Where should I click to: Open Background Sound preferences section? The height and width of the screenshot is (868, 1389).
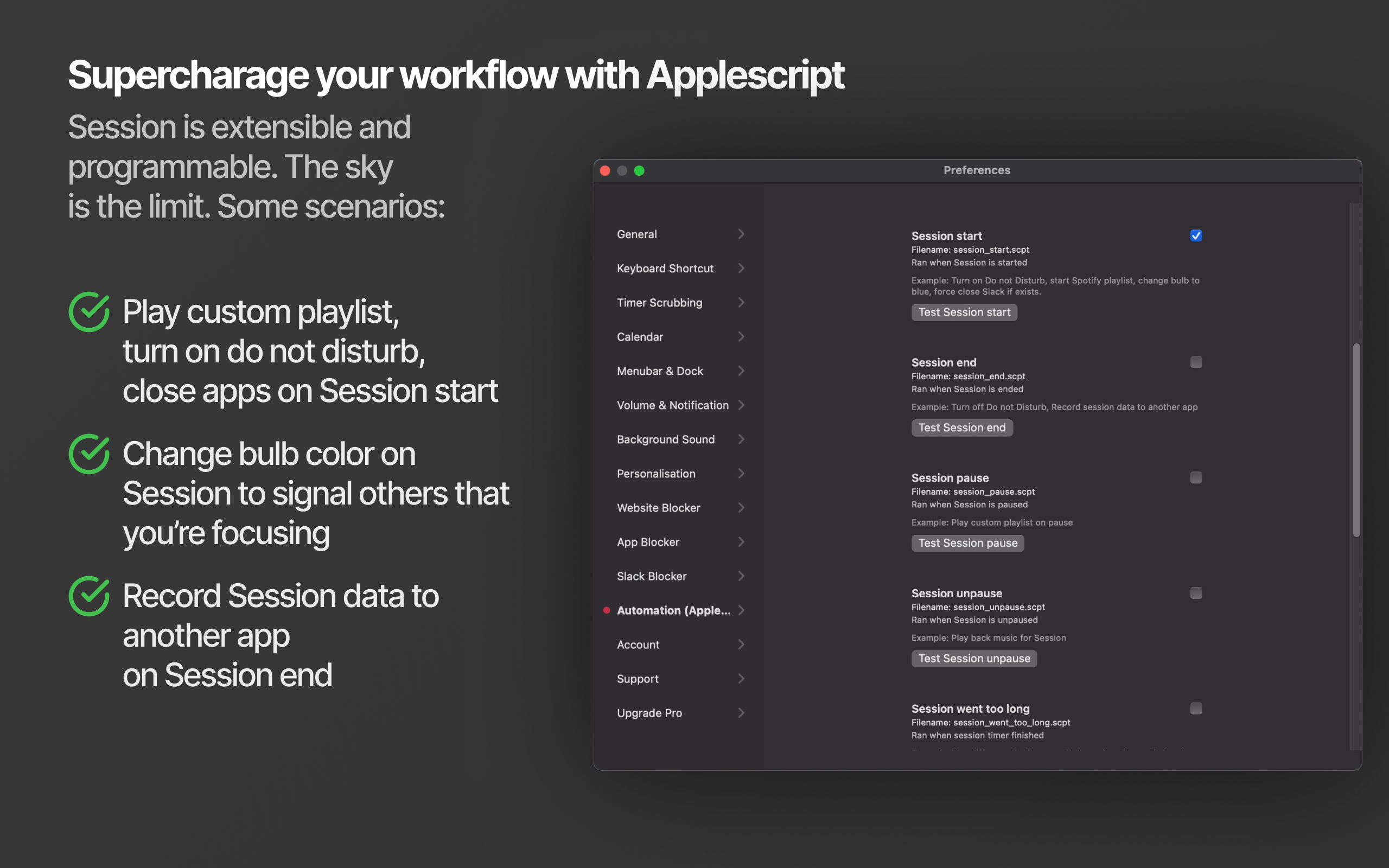[x=666, y=439]
